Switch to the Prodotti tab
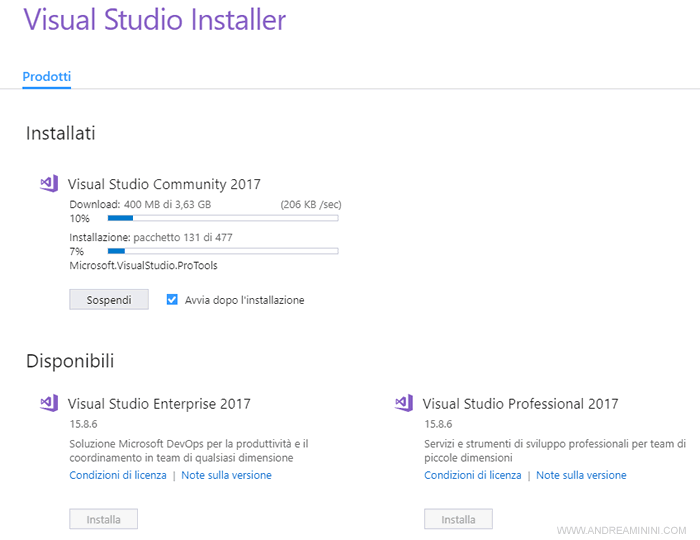The height and width of the screenshot is (540, 700). 46,76
